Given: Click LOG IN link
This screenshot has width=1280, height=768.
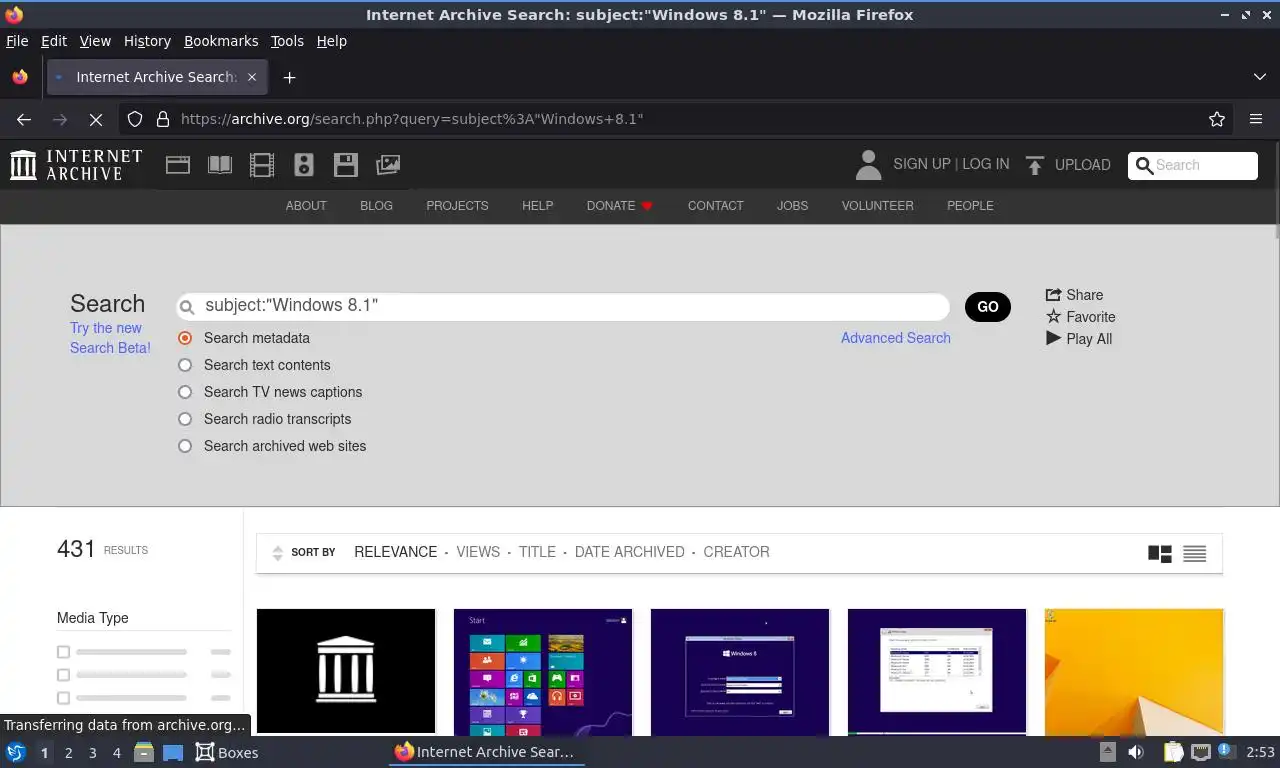Looking at the screenshot, I should (x=985, y=164).
